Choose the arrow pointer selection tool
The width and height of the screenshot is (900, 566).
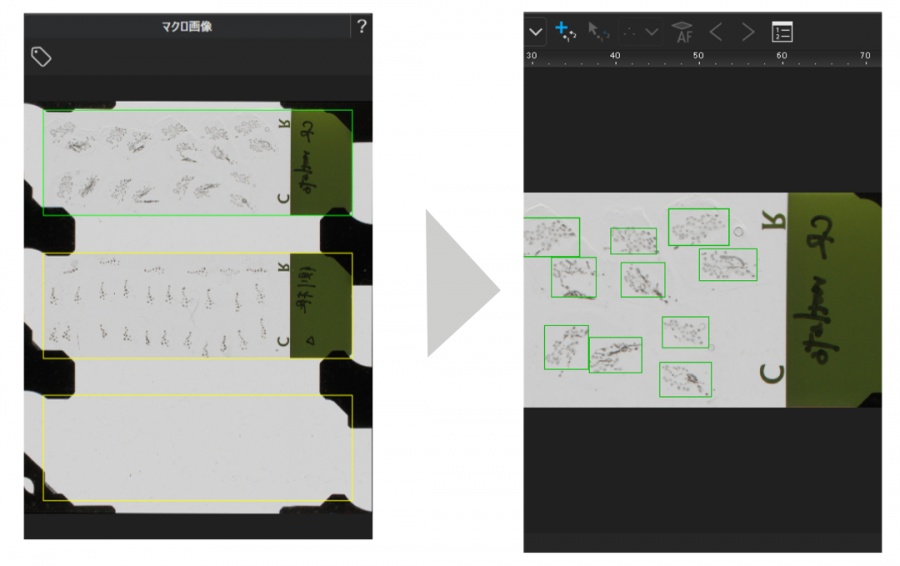tap(598, 32)
